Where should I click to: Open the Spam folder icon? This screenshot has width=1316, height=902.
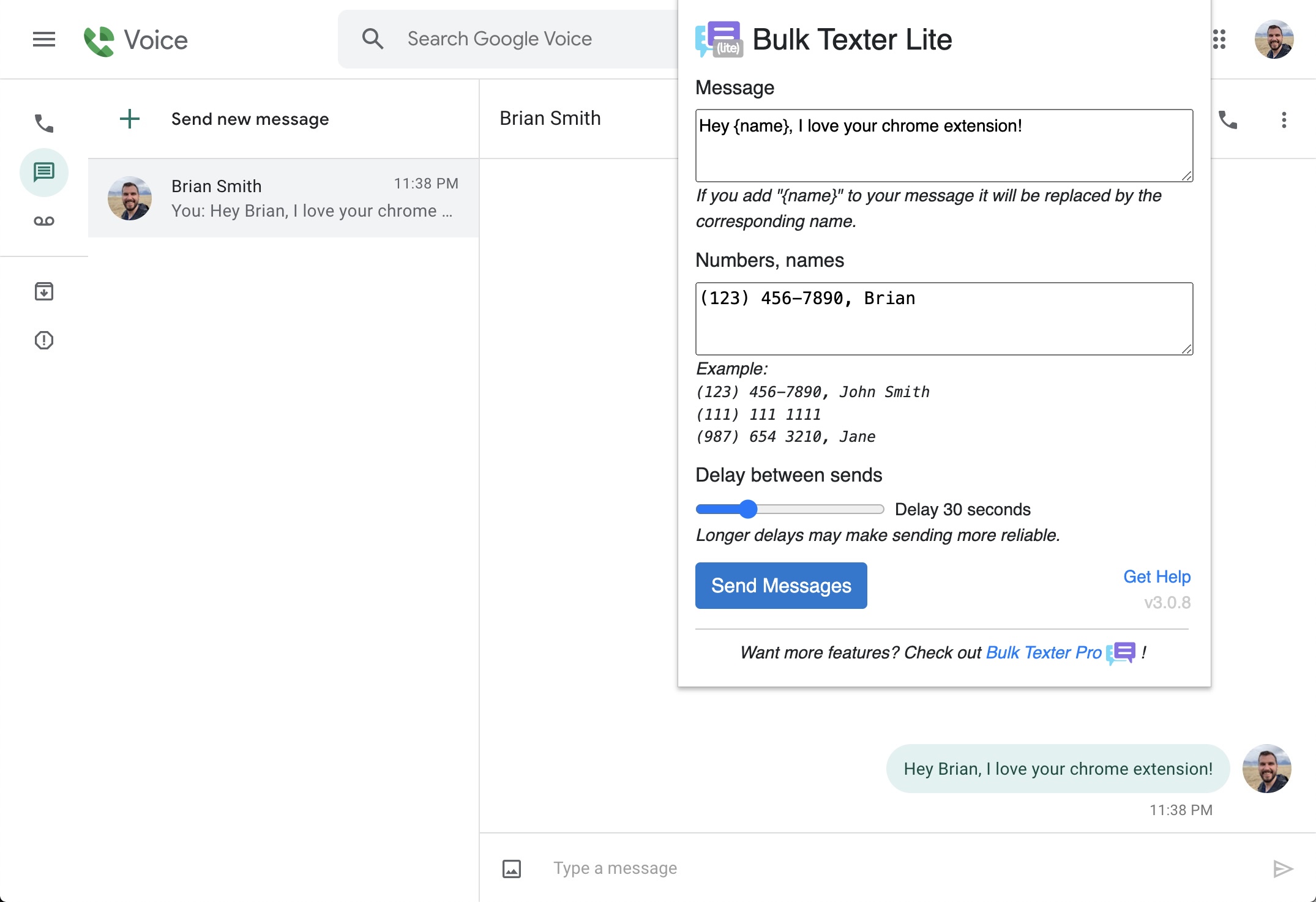click(x=44, y=340)
